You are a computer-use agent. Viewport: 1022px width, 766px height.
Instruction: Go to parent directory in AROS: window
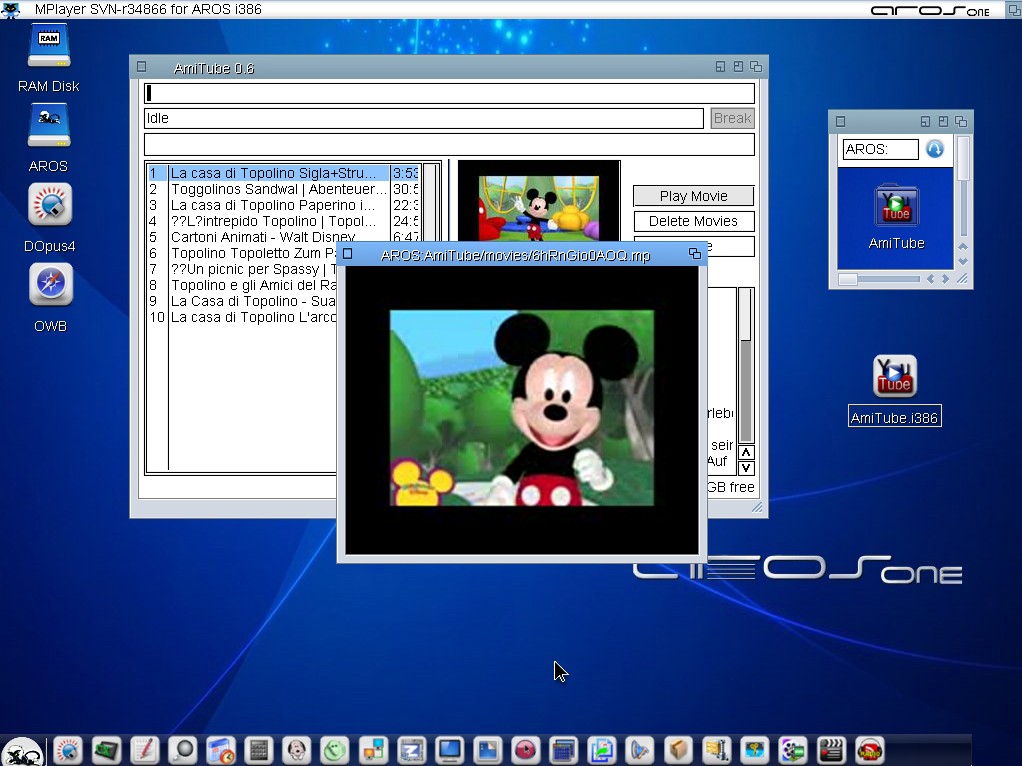point(935,149)
